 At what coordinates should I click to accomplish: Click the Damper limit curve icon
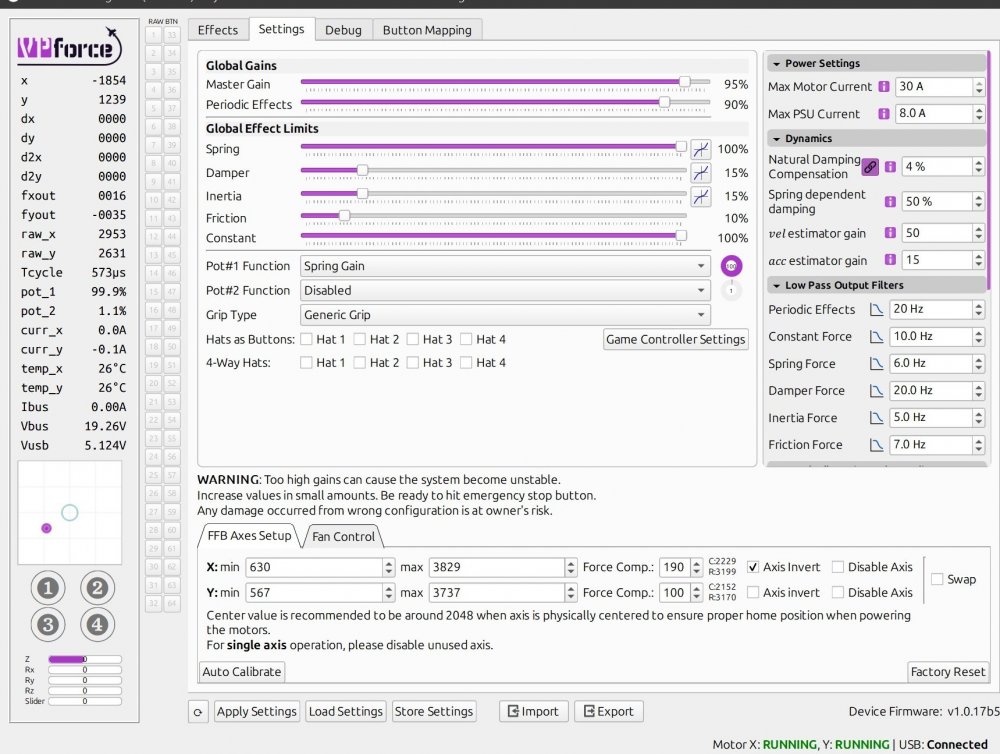(x=701, y=173)
